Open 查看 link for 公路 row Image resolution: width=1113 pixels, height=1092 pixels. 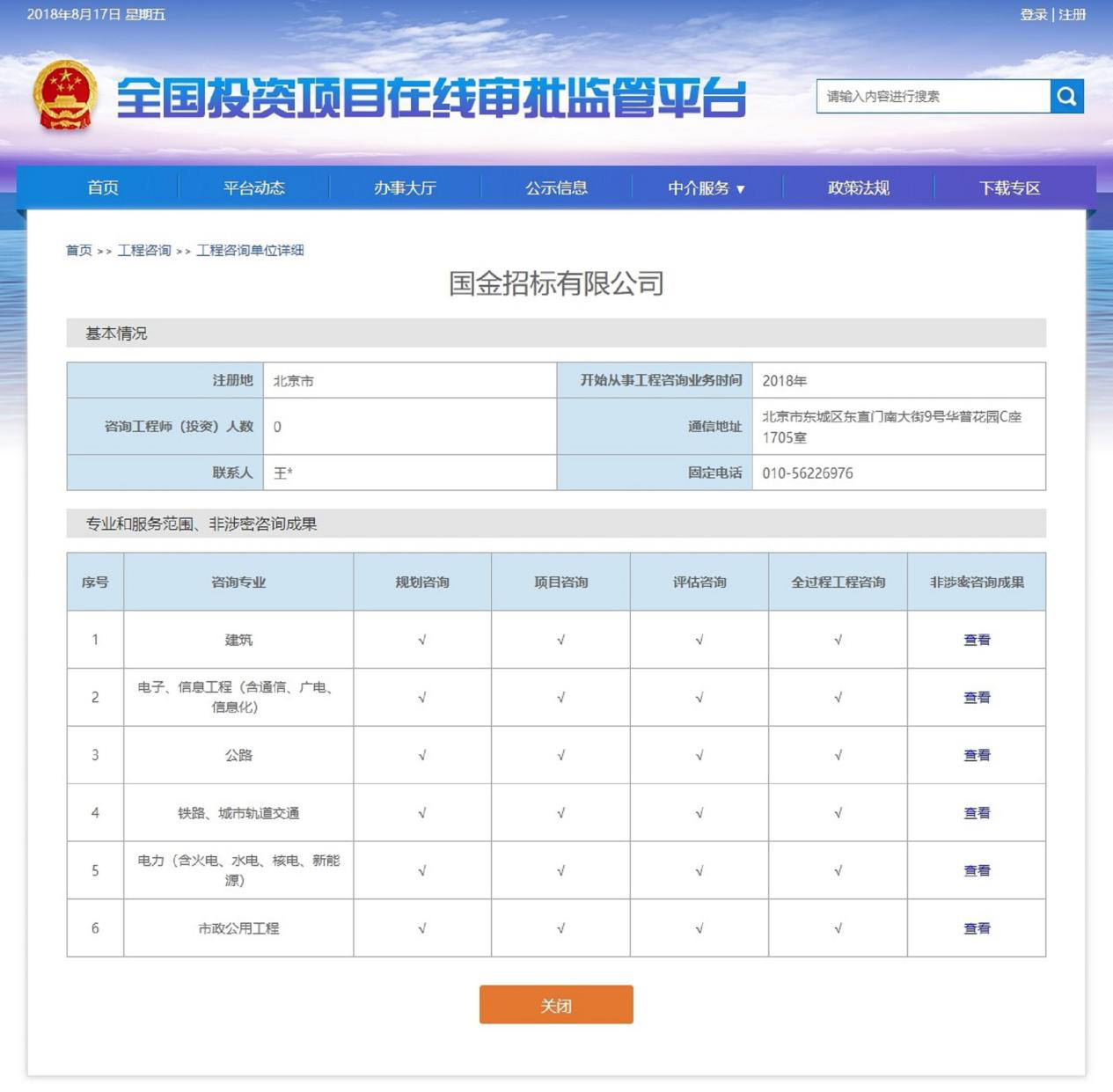tap(977, 755)
